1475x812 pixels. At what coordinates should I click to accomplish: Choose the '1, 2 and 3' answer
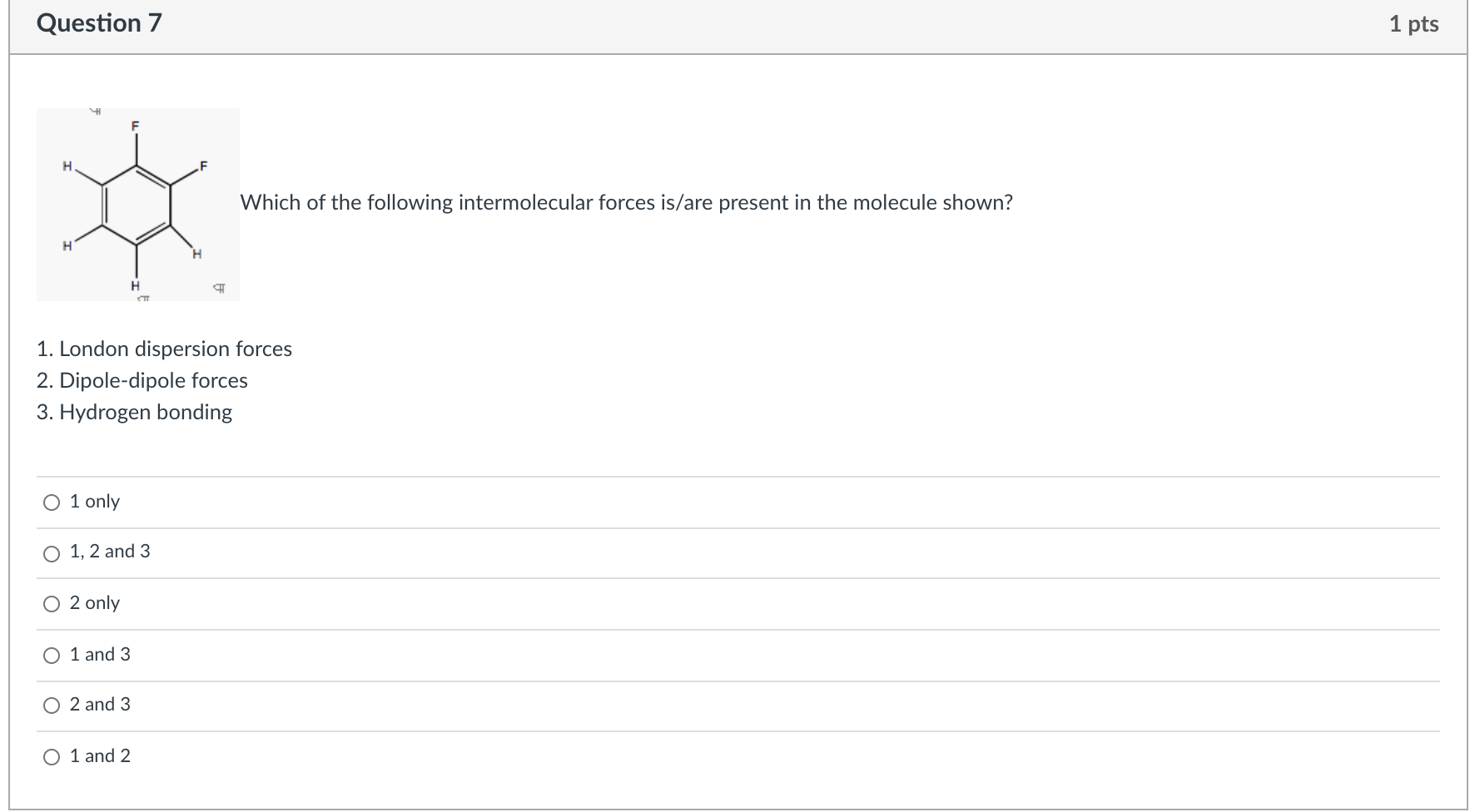[x=52, y=554]
